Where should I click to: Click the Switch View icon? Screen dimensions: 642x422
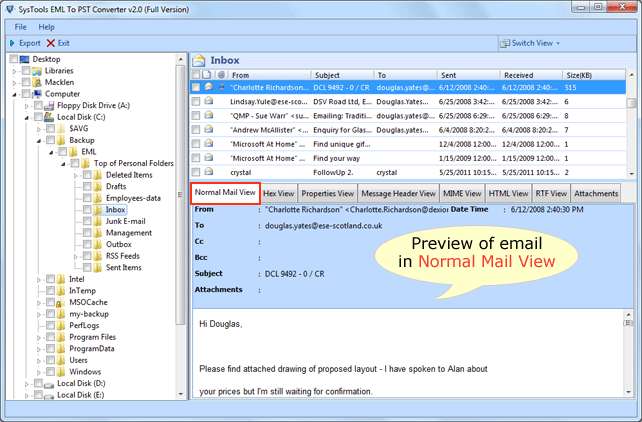[505, 43]
